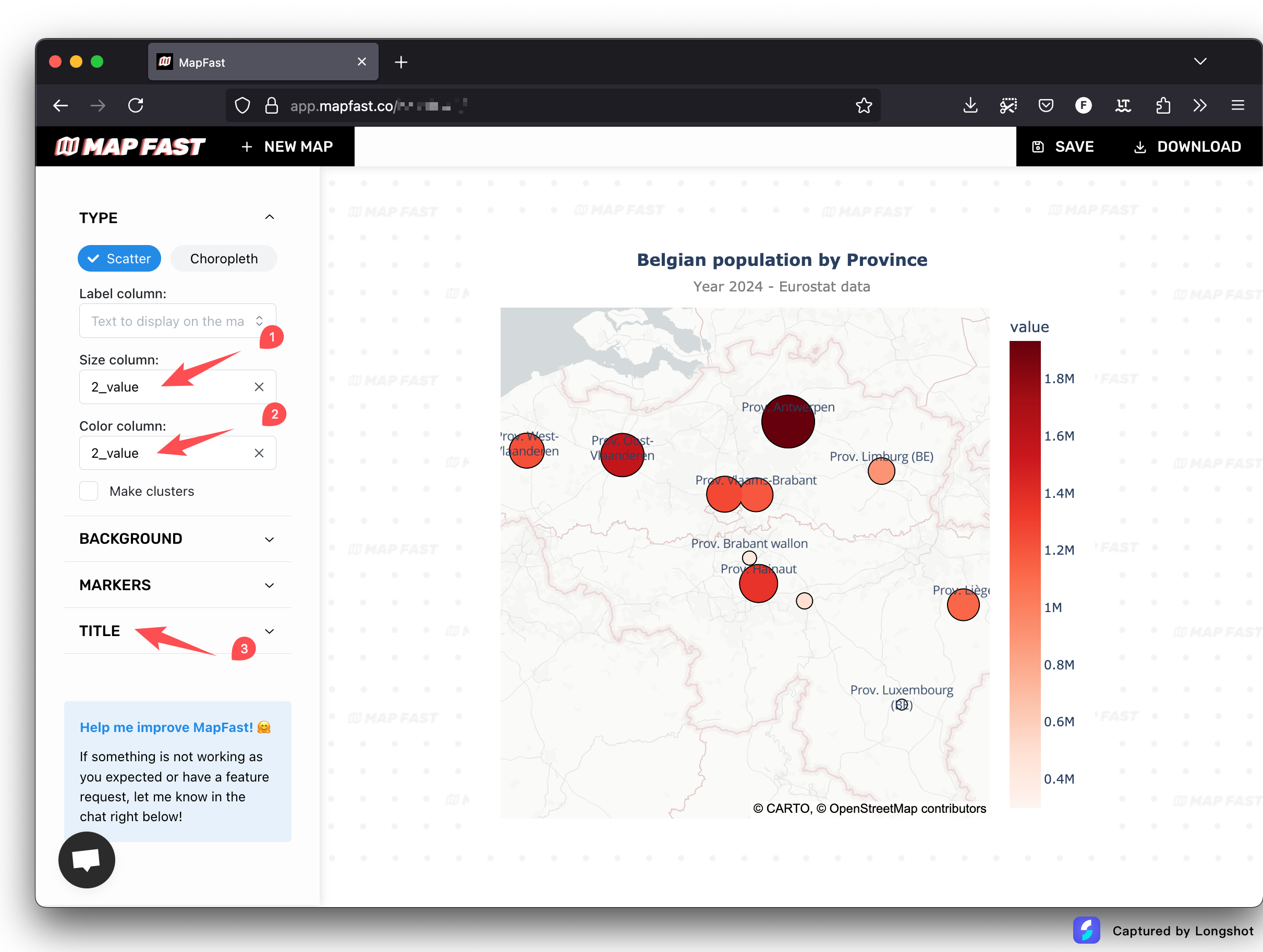This screenshot has width=1263, height=952.
Task: Open the browser downloads panel
Action: point(970,106)
